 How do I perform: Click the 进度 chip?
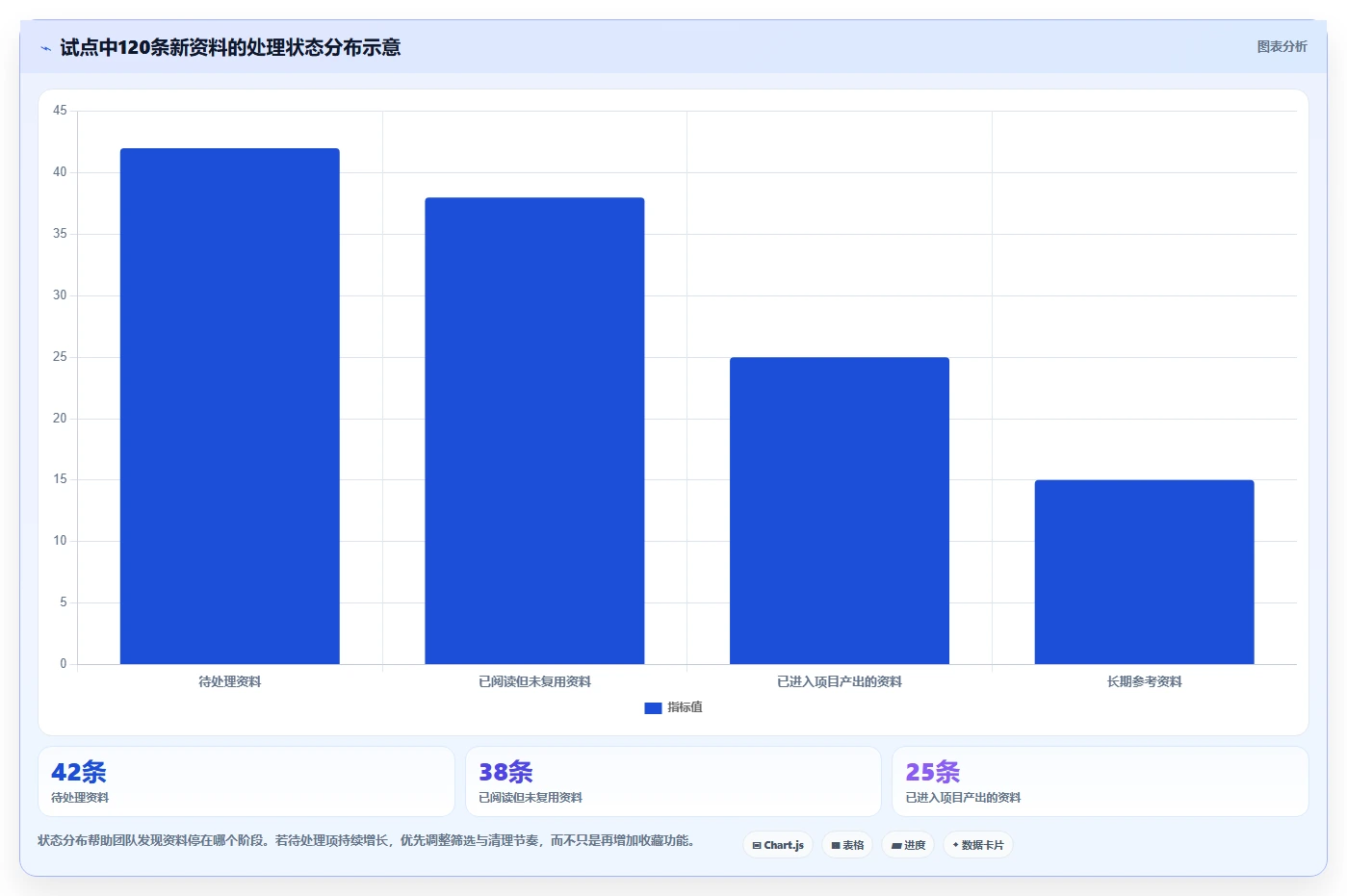coord(908,845)
